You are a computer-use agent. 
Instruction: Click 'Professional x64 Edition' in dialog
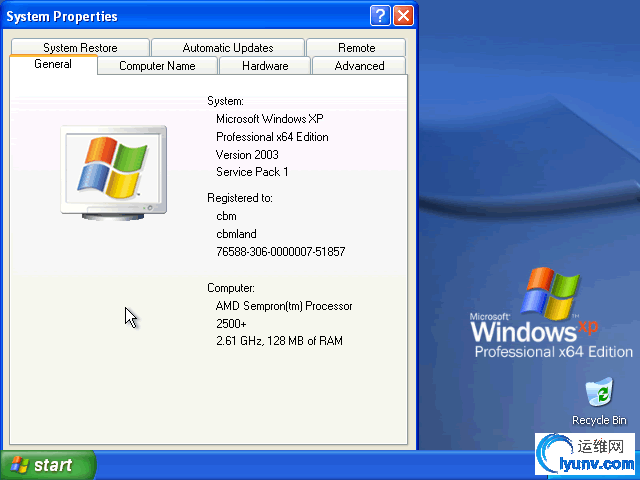(x=272, y=137)
